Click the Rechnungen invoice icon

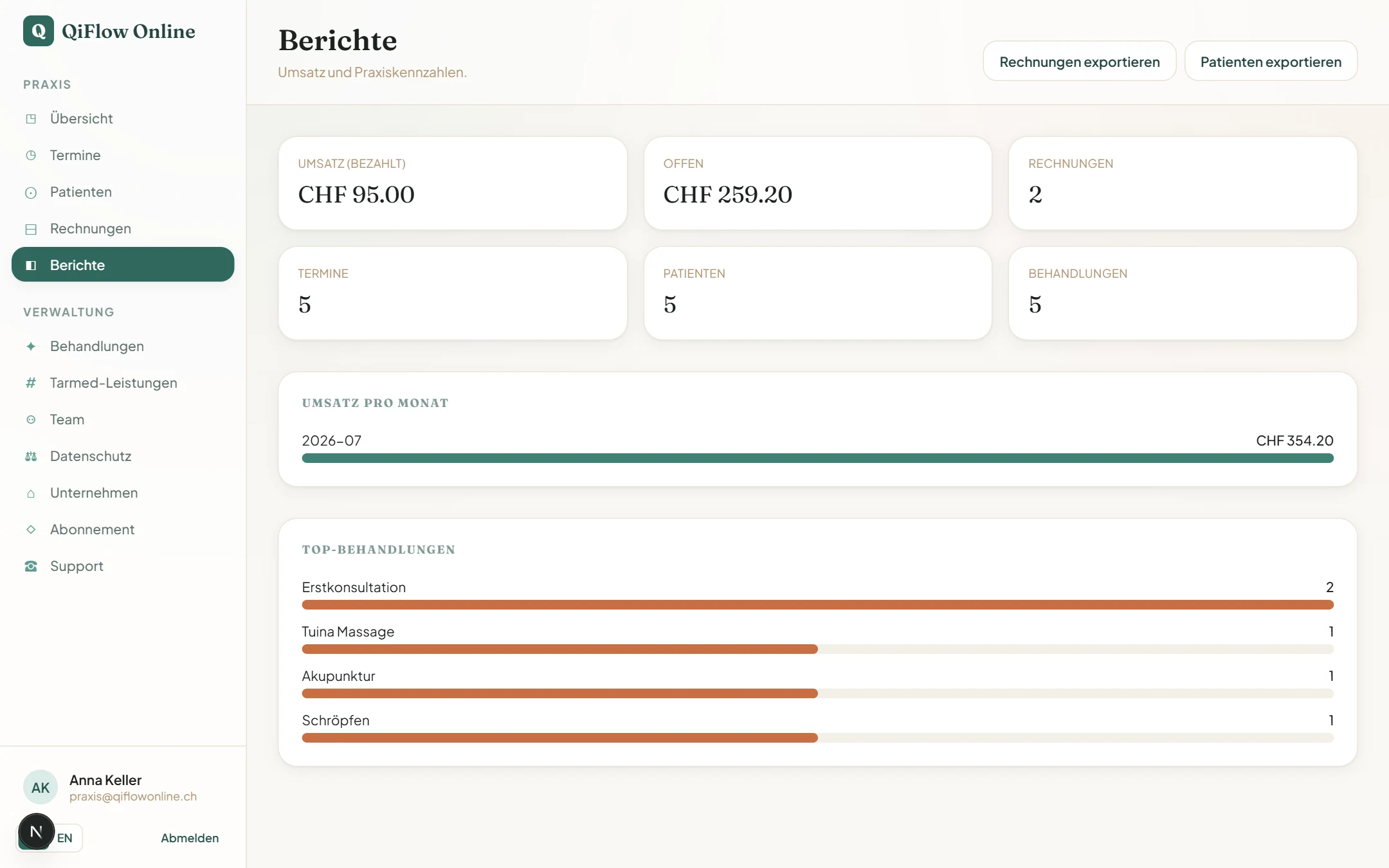(x=31, y=229)
